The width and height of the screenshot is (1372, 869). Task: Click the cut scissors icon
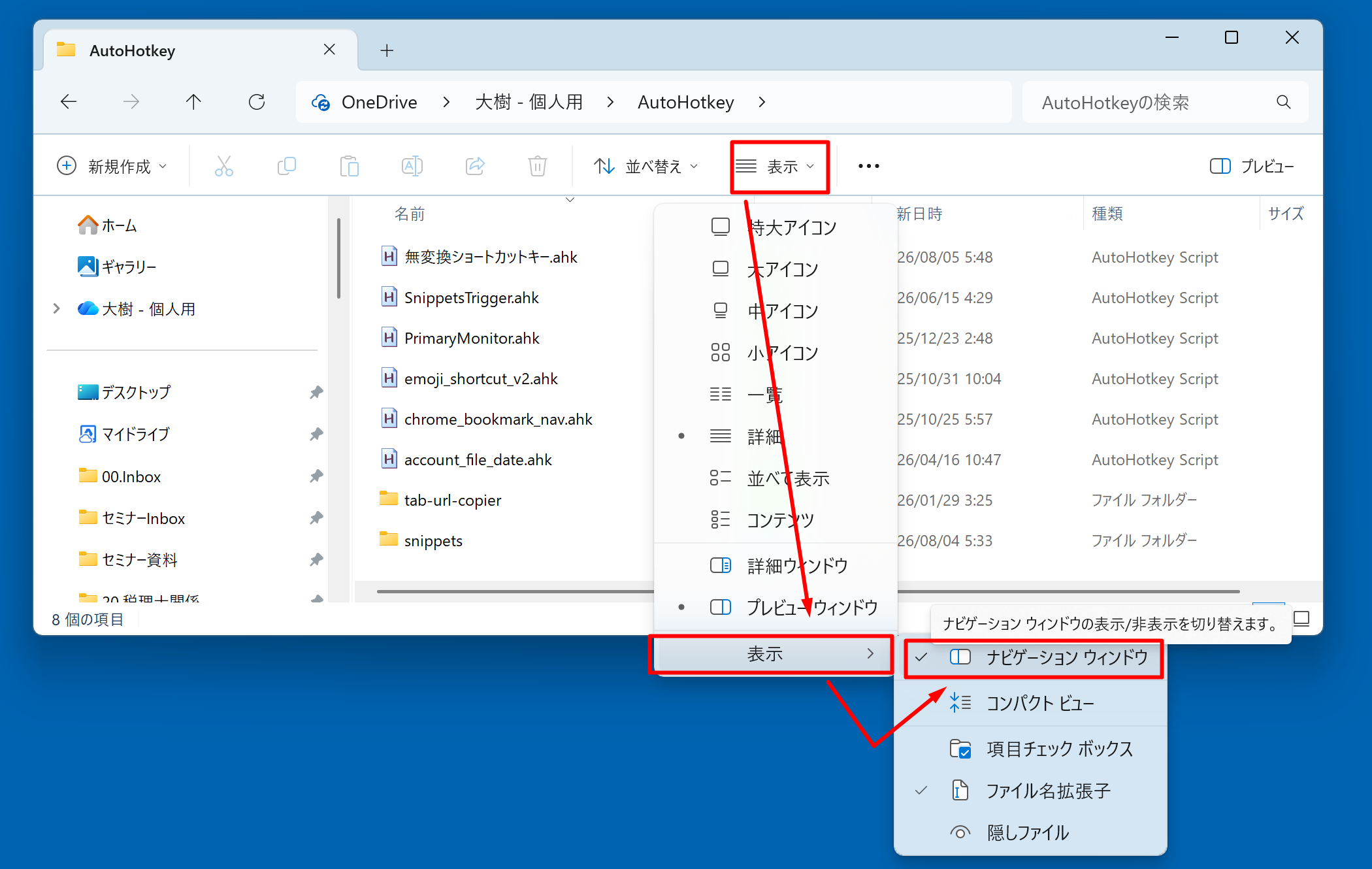point(224,166)
